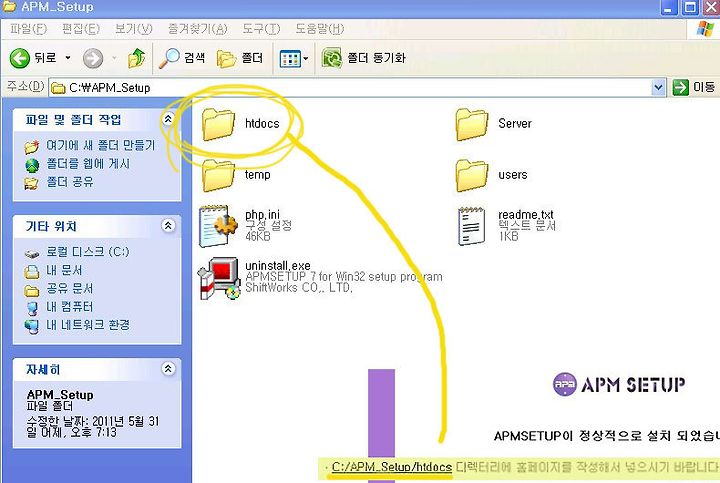Viewport: 720px width, 483px height.
Task: Click the local disk drive icon
Action: pos(32,253)
